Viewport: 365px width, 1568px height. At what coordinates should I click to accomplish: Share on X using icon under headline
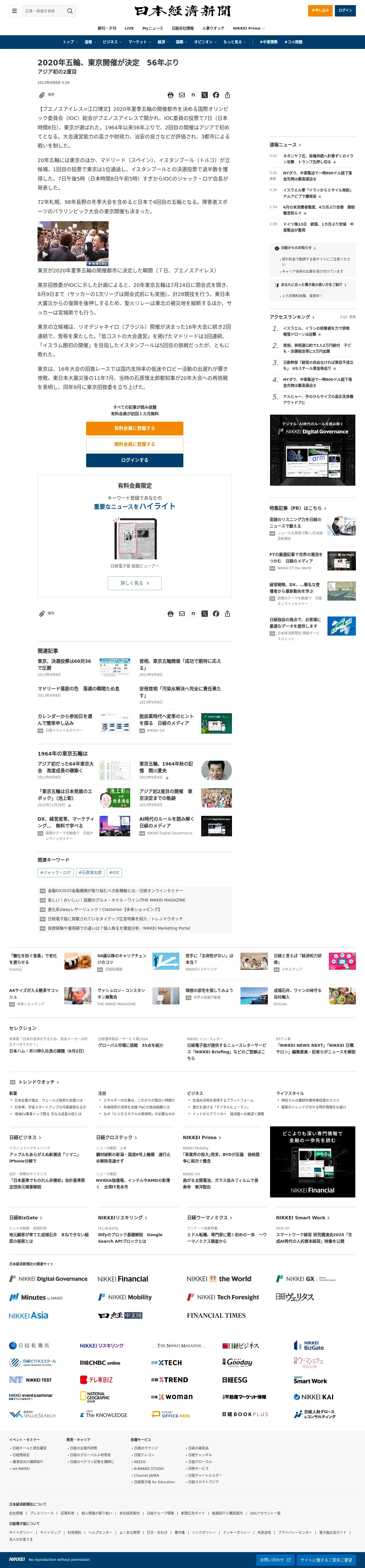(204, 95)
